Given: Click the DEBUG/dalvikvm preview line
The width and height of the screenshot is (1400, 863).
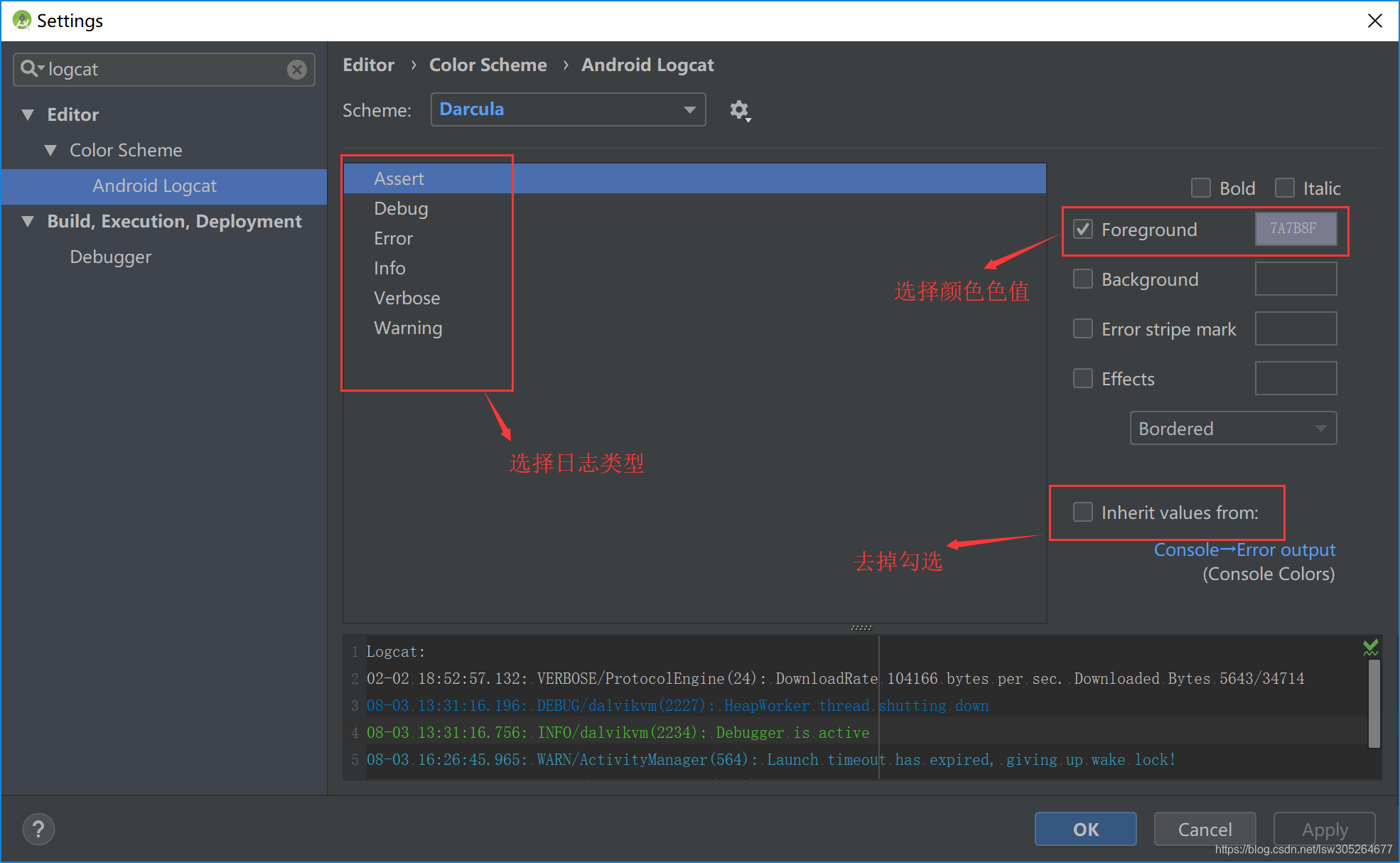Looking at the screenshot, I should [677, 705].
